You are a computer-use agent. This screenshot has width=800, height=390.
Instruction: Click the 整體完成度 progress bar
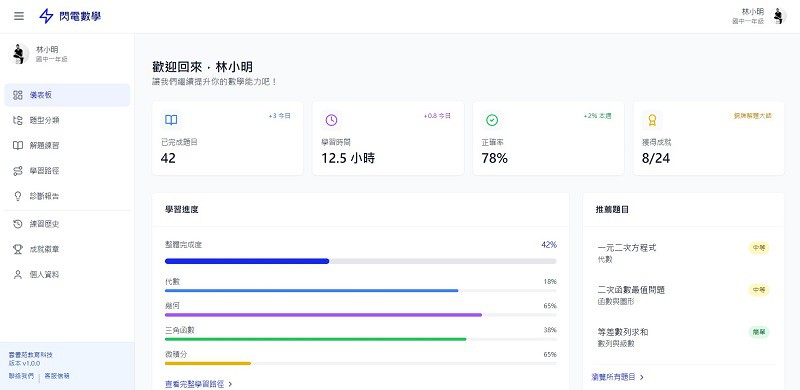[361, 261]
